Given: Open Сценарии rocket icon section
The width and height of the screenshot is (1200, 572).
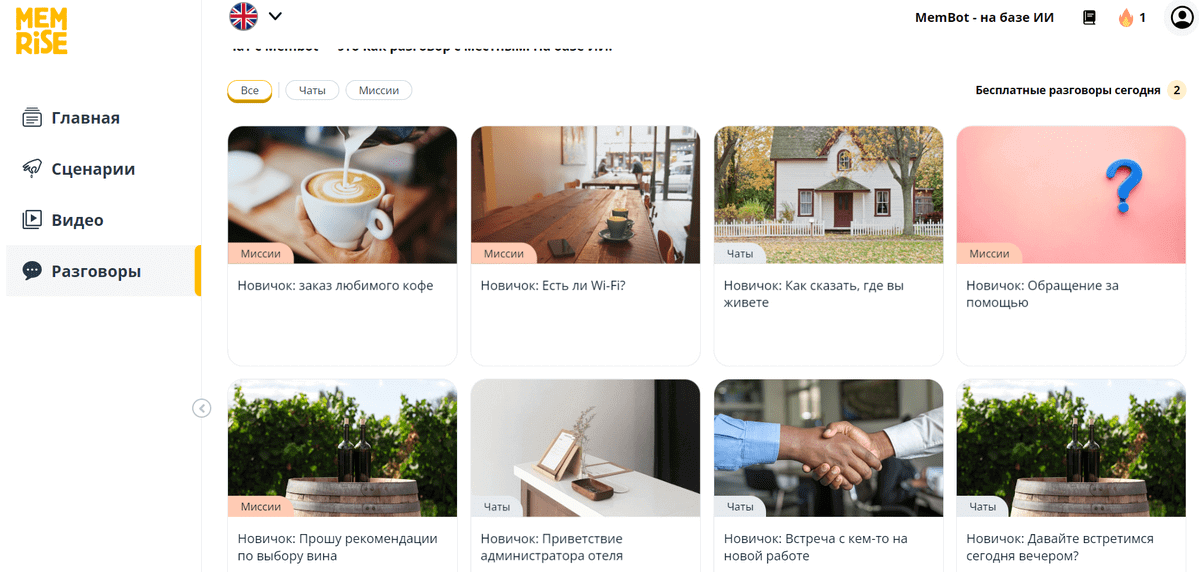Looking at the screenshot, I should click(x=32, y=169).
